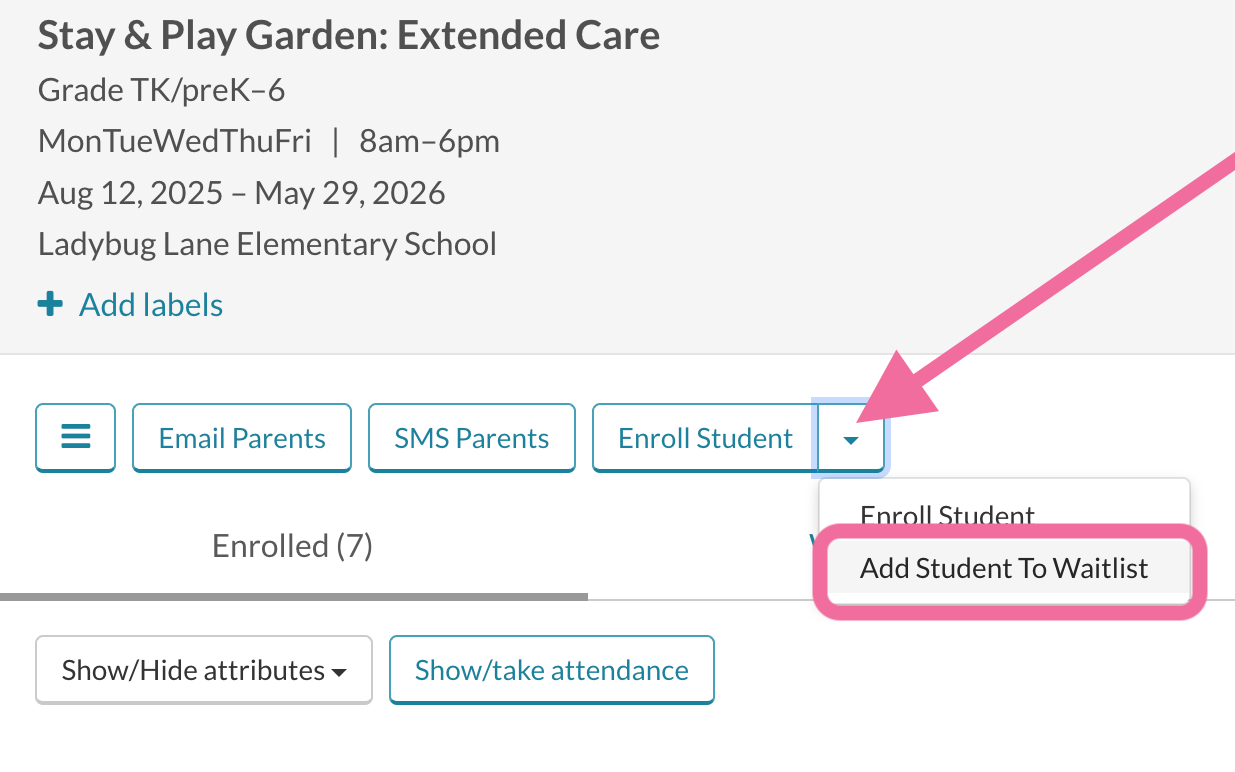Select Add Student To Waitlist option
Screen dimensions: 1235x772
tap(1004, 568)
